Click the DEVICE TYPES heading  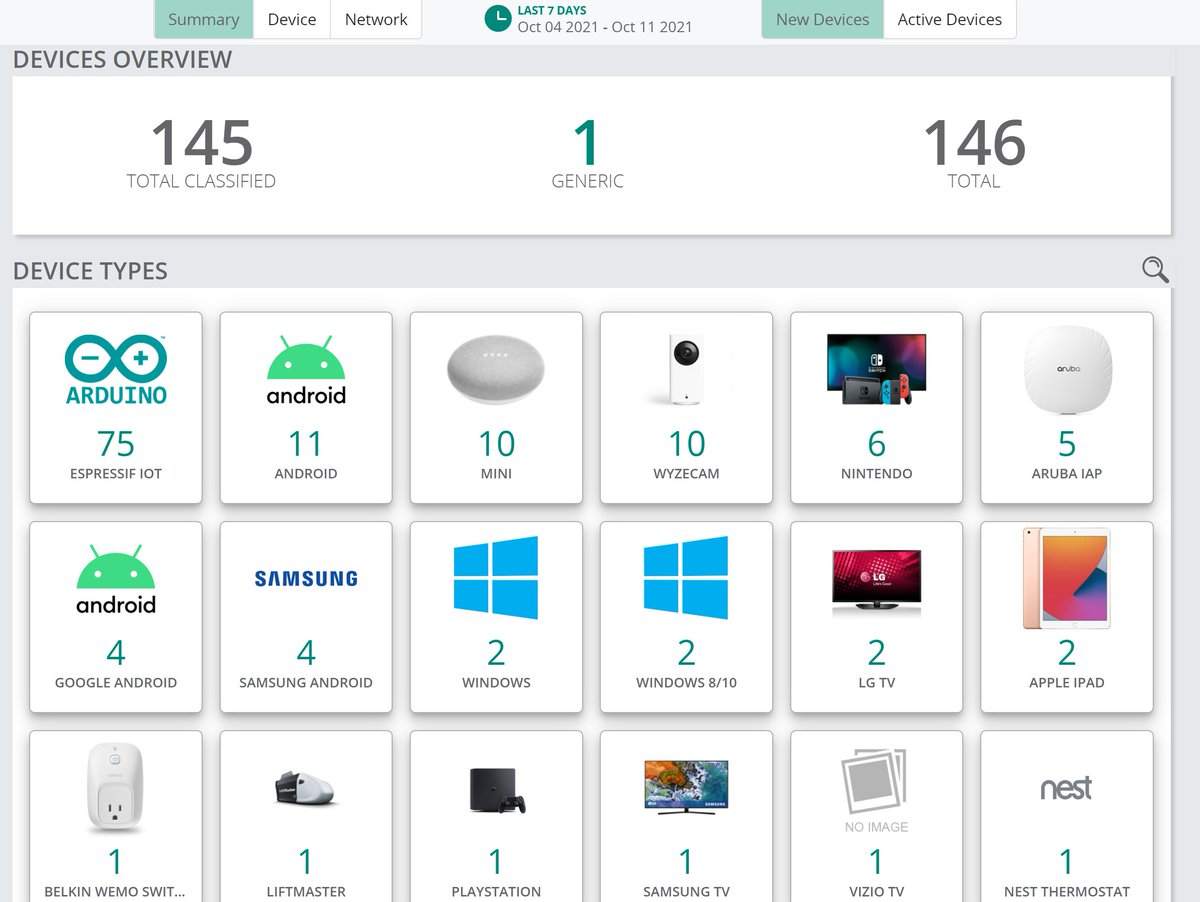point(90,271)
